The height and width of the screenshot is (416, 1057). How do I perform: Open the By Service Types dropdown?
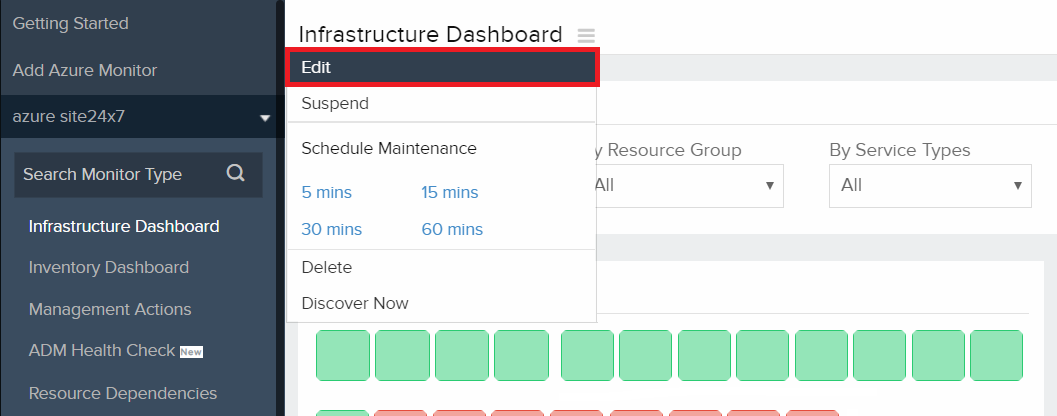(x=930, y=185)
